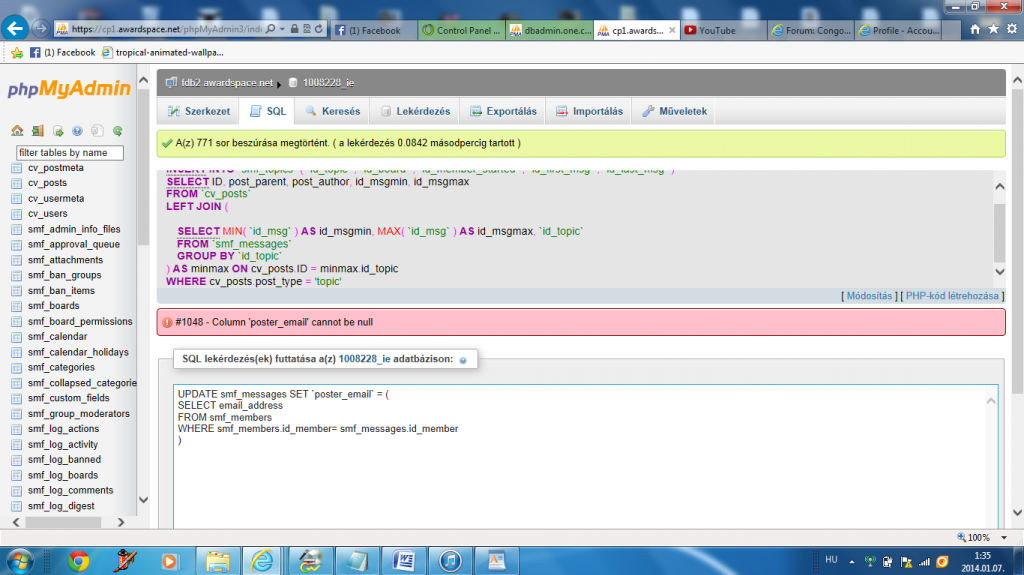Switch to Szerkezet tab
This screenshot has width=1024, height=575.
199,111
